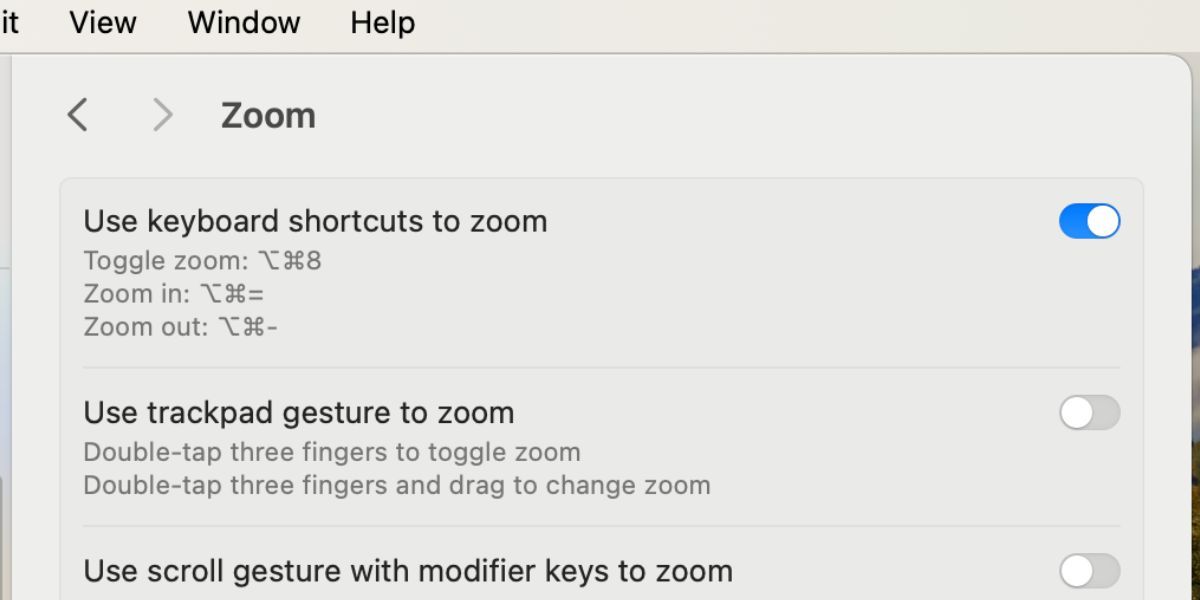Click the Toggle zoom shortcut text
1200x600 pixels.
coord(202,261)
